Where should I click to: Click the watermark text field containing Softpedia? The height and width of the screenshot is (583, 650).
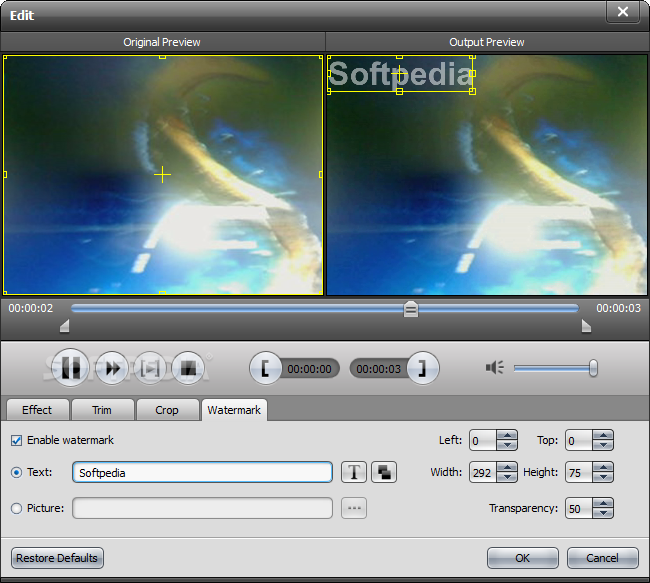click(202, 472)
